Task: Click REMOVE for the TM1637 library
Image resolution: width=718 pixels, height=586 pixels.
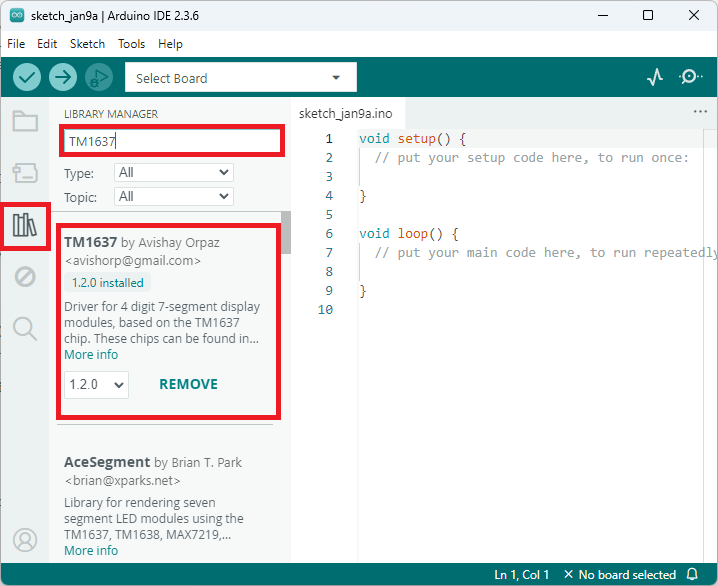Action: [x=188, y=384]
